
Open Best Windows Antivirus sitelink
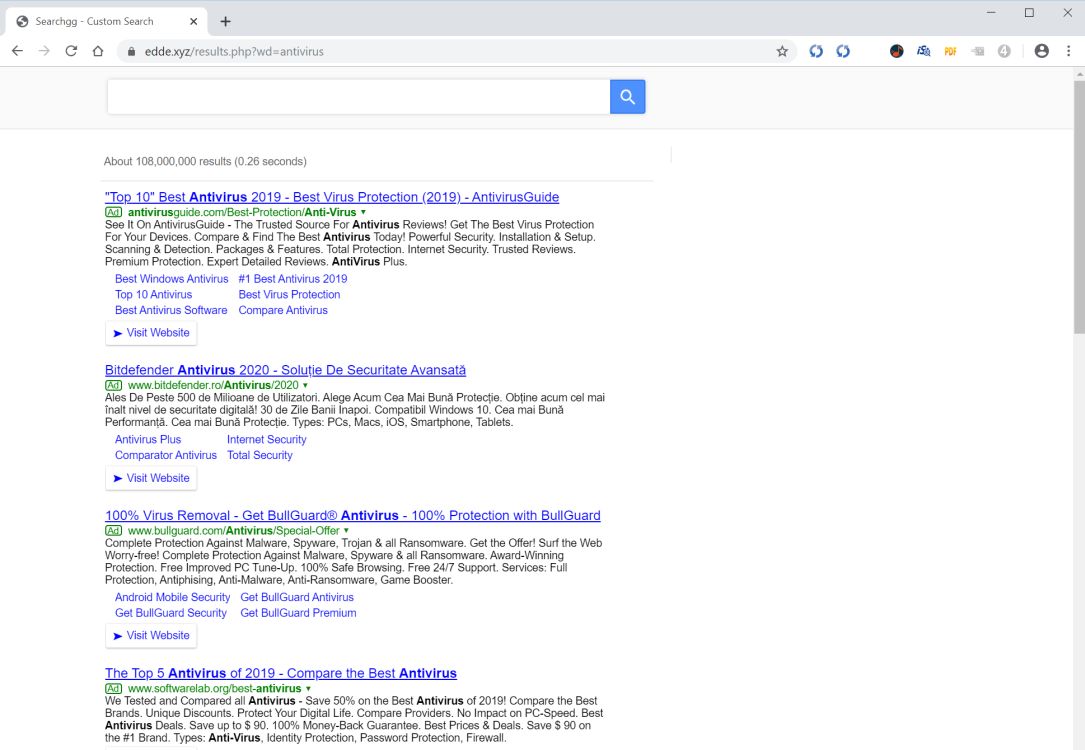172,279
